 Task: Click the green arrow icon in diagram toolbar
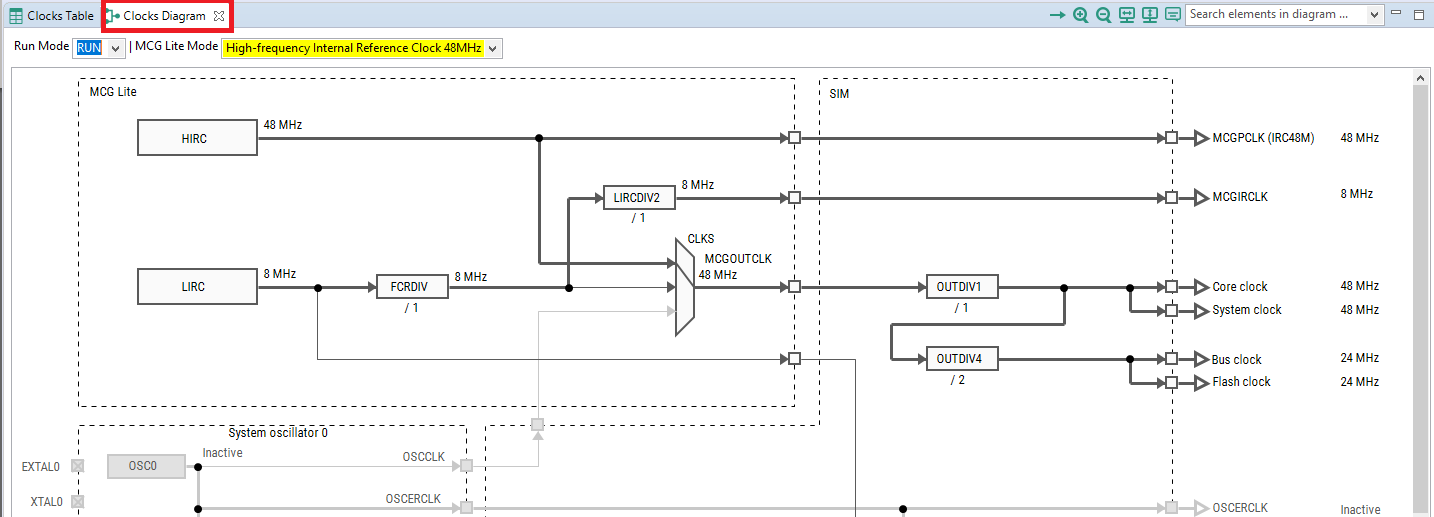pos(1057,15)
